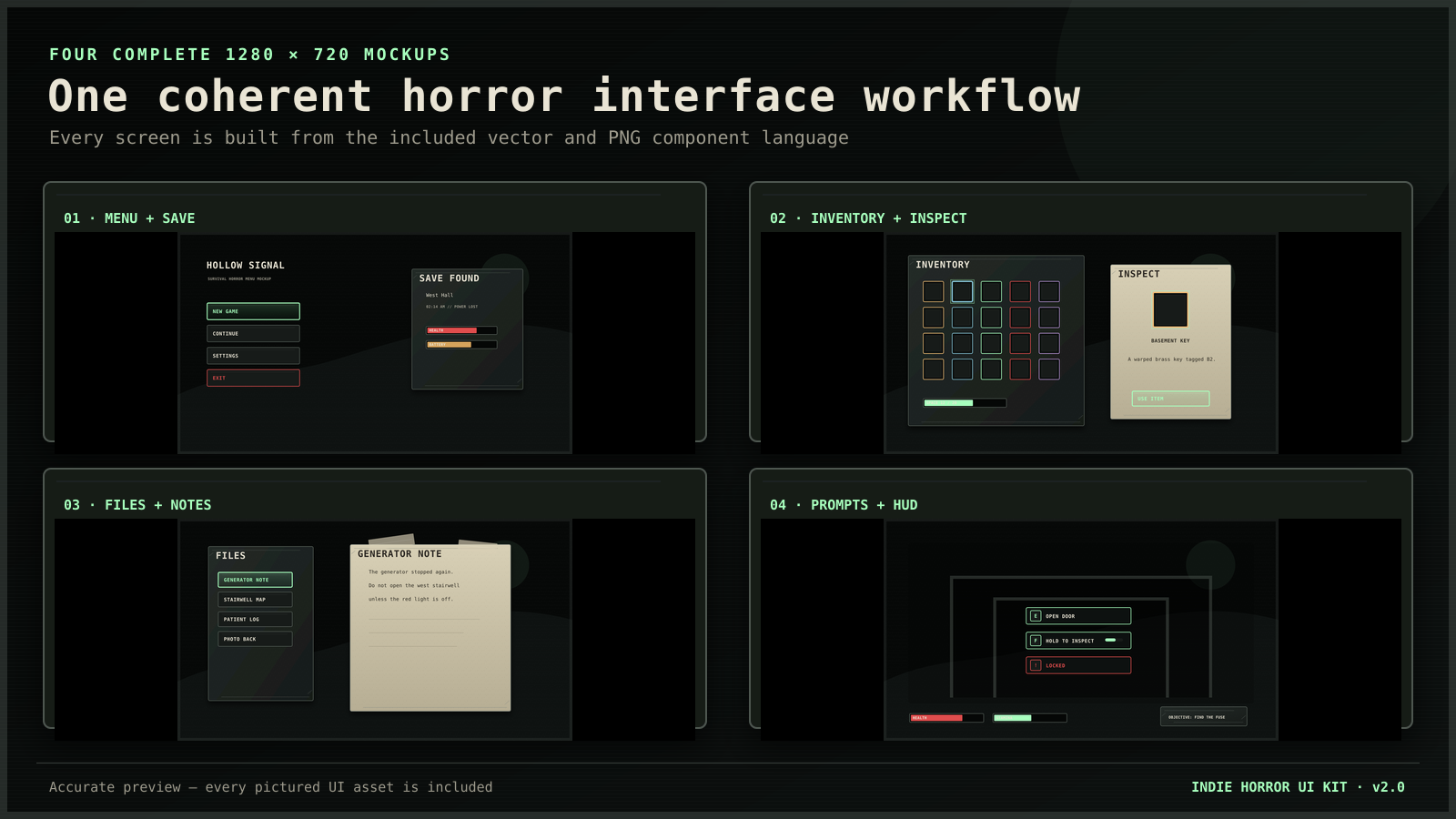Viewport: 1456px width, 819px height.
Task: Click the NEW GAME menu button
Action: pyautogui.click(x=253, y=311)
